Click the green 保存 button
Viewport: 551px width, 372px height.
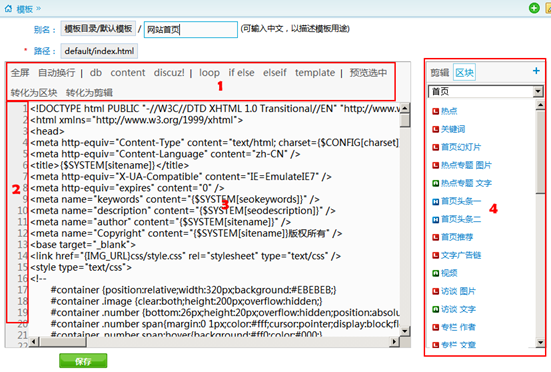coord(83,361)
